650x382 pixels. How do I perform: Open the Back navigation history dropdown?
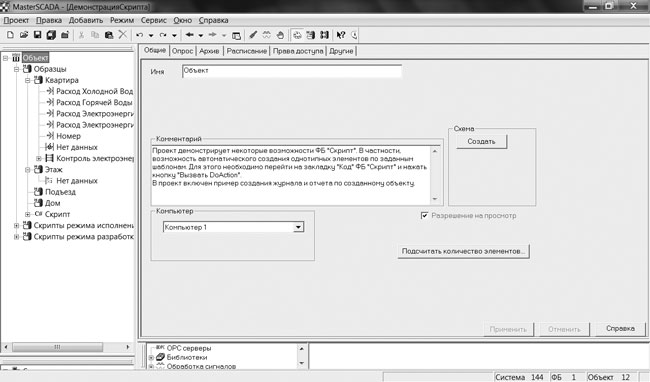coord(201,36)
